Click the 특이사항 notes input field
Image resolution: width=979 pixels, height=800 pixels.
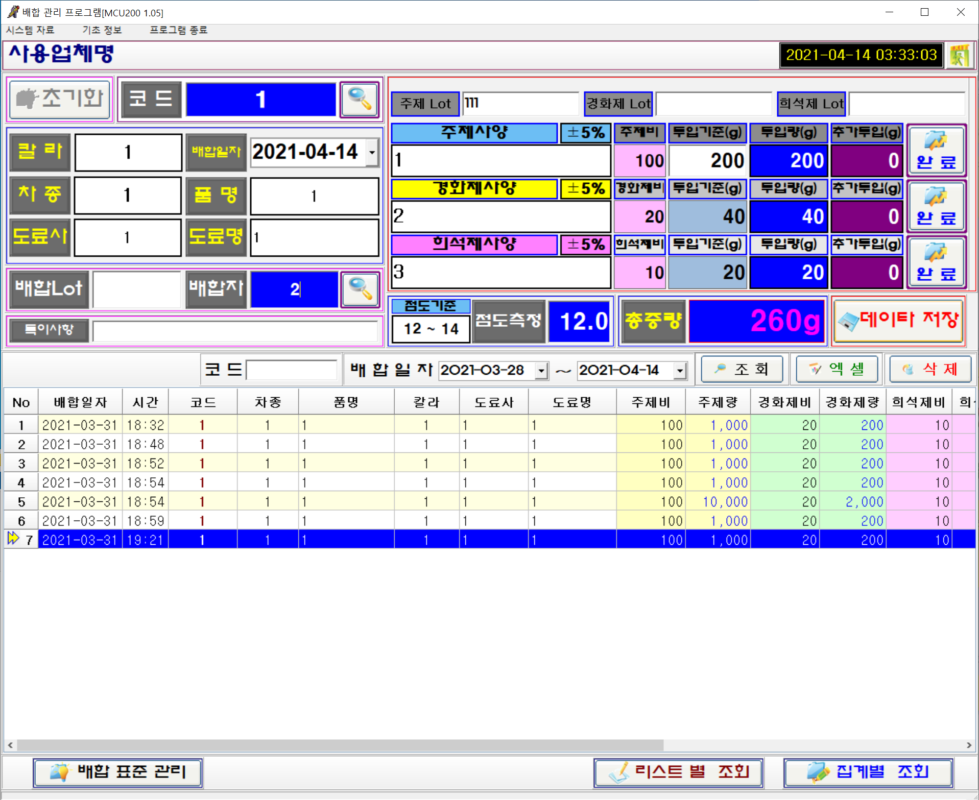point(236,332)
